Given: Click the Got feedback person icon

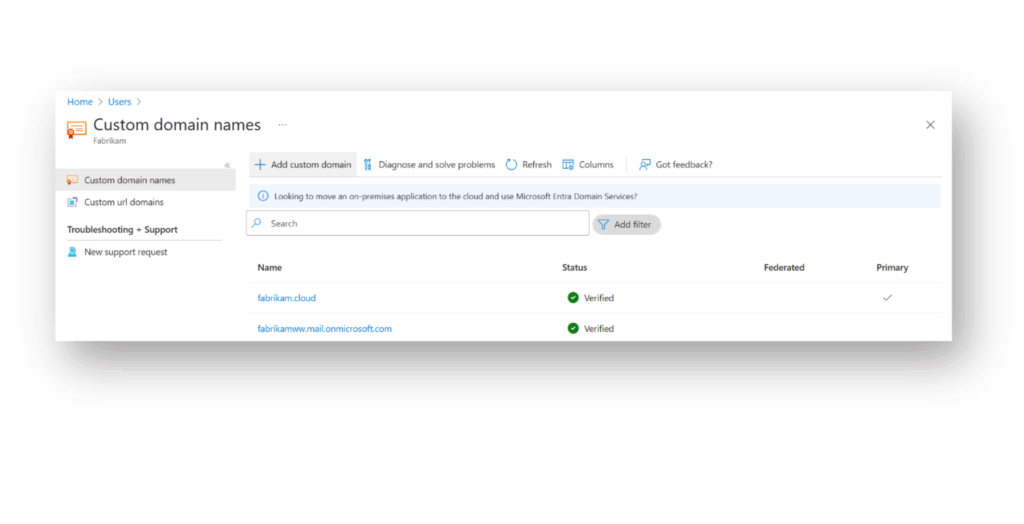Looking at the screenshot, I should (x=645, y=165).
